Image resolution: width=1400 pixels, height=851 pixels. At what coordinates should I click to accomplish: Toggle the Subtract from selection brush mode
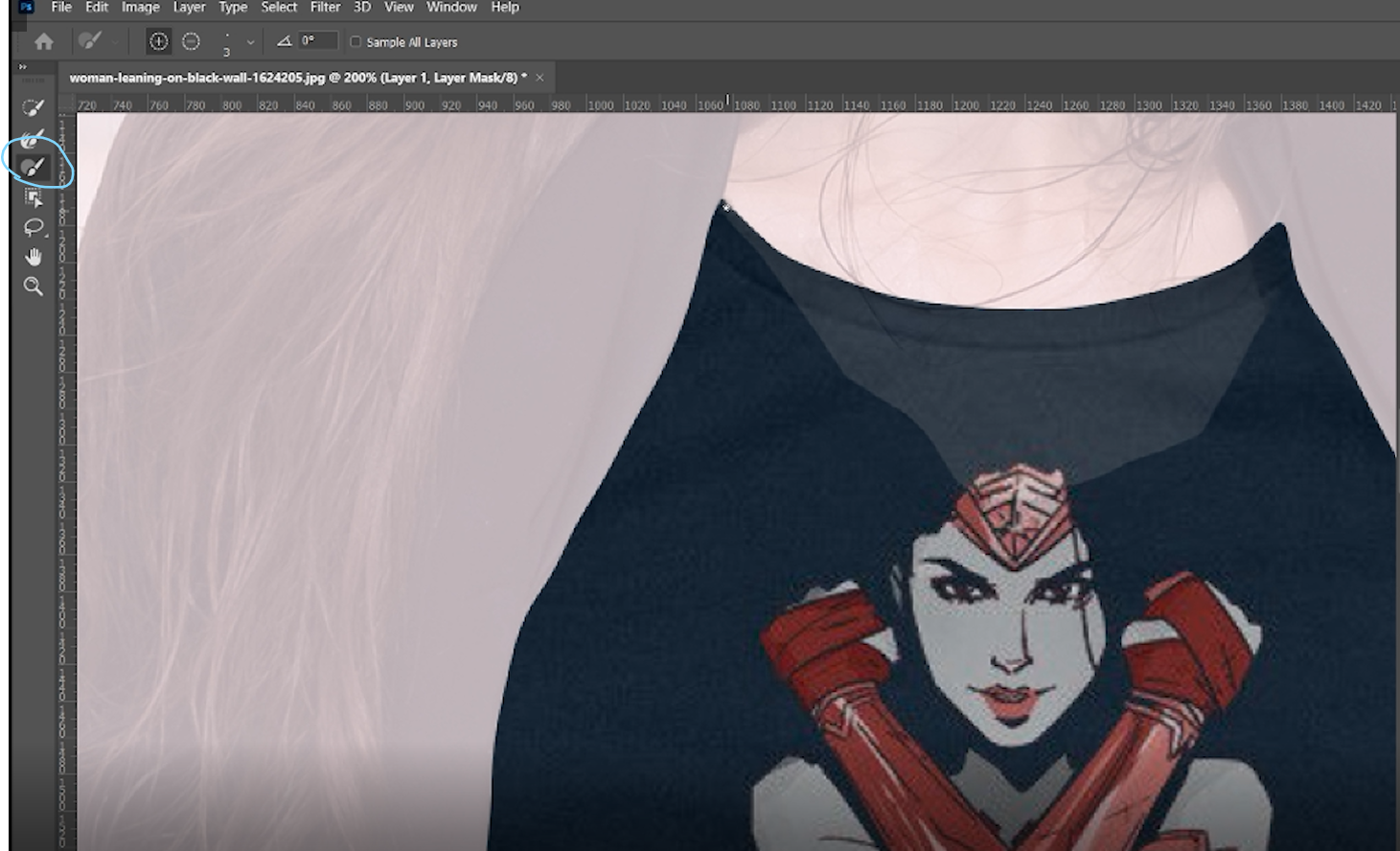click(191, 41)
